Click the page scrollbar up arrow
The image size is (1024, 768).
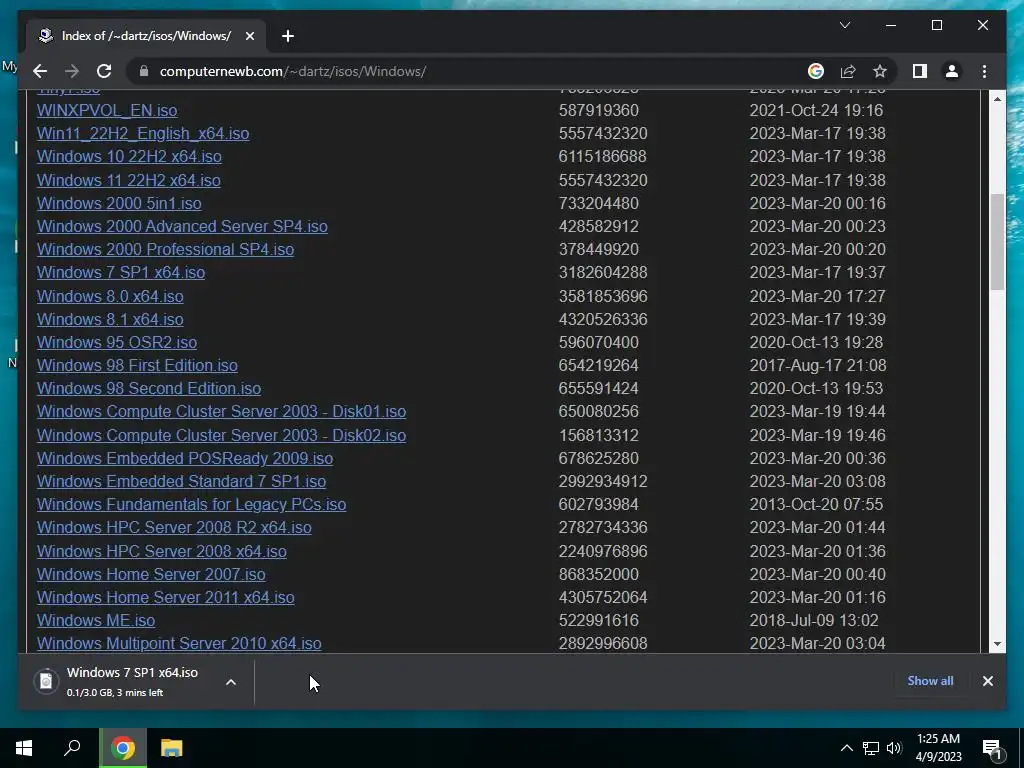997,99
